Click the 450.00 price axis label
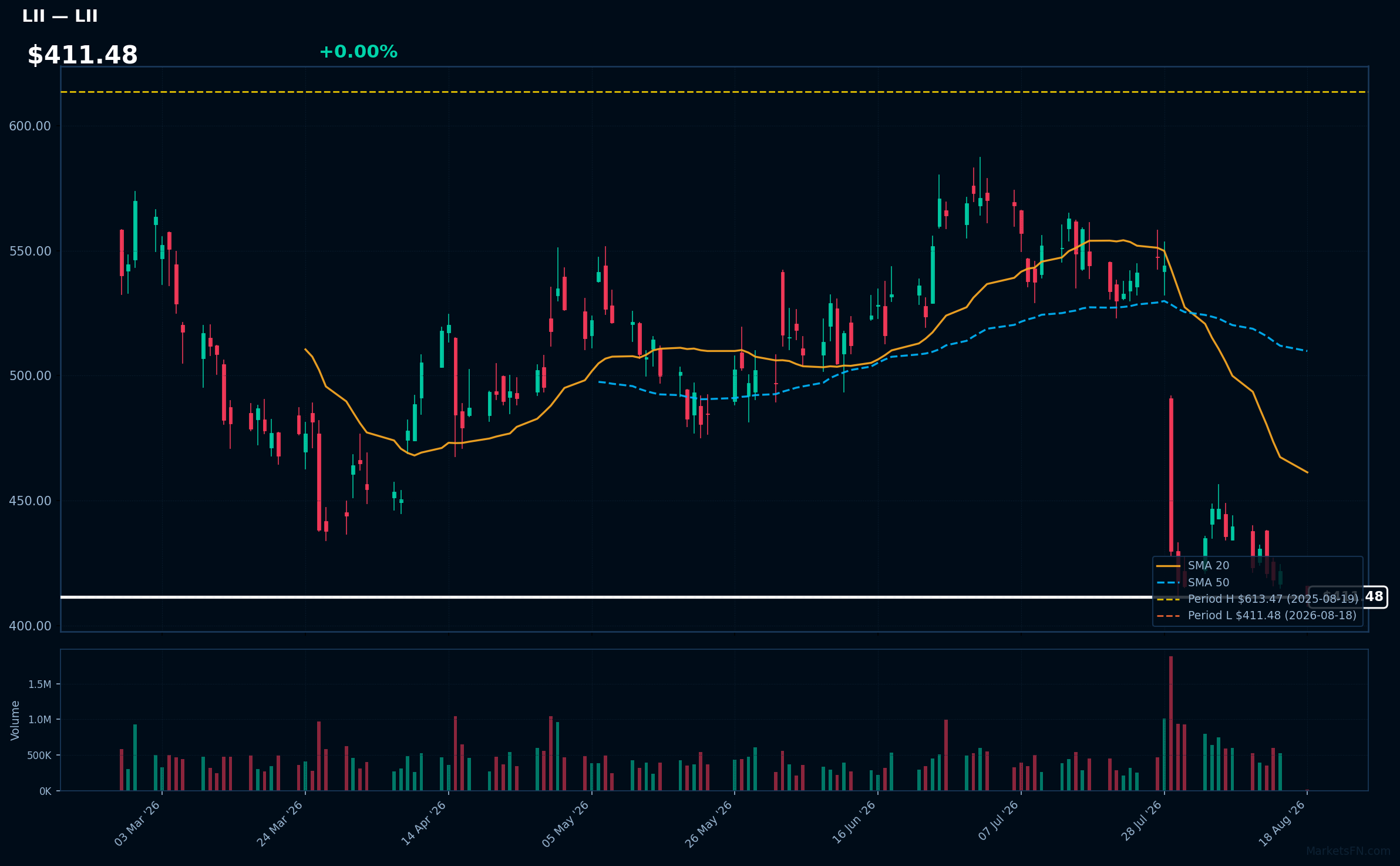 coord(30,501)
